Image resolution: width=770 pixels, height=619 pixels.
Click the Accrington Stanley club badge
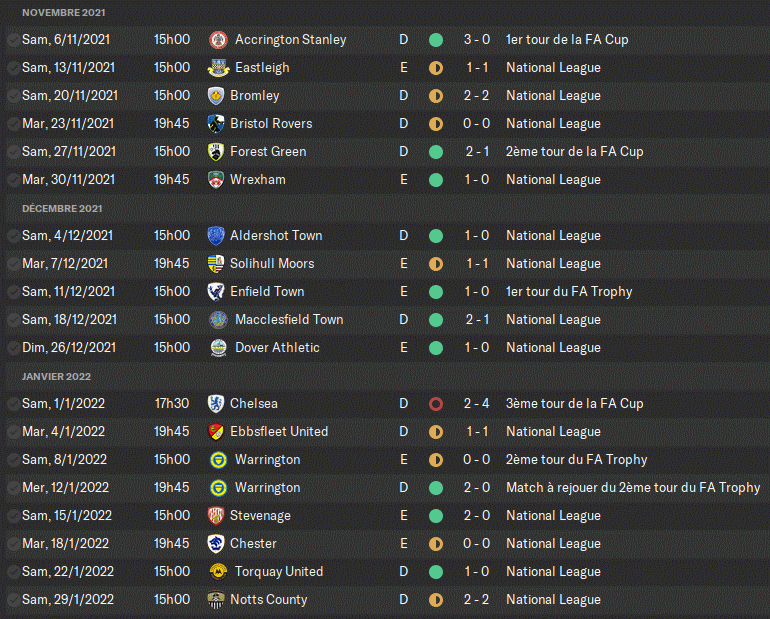pos(218,40)
